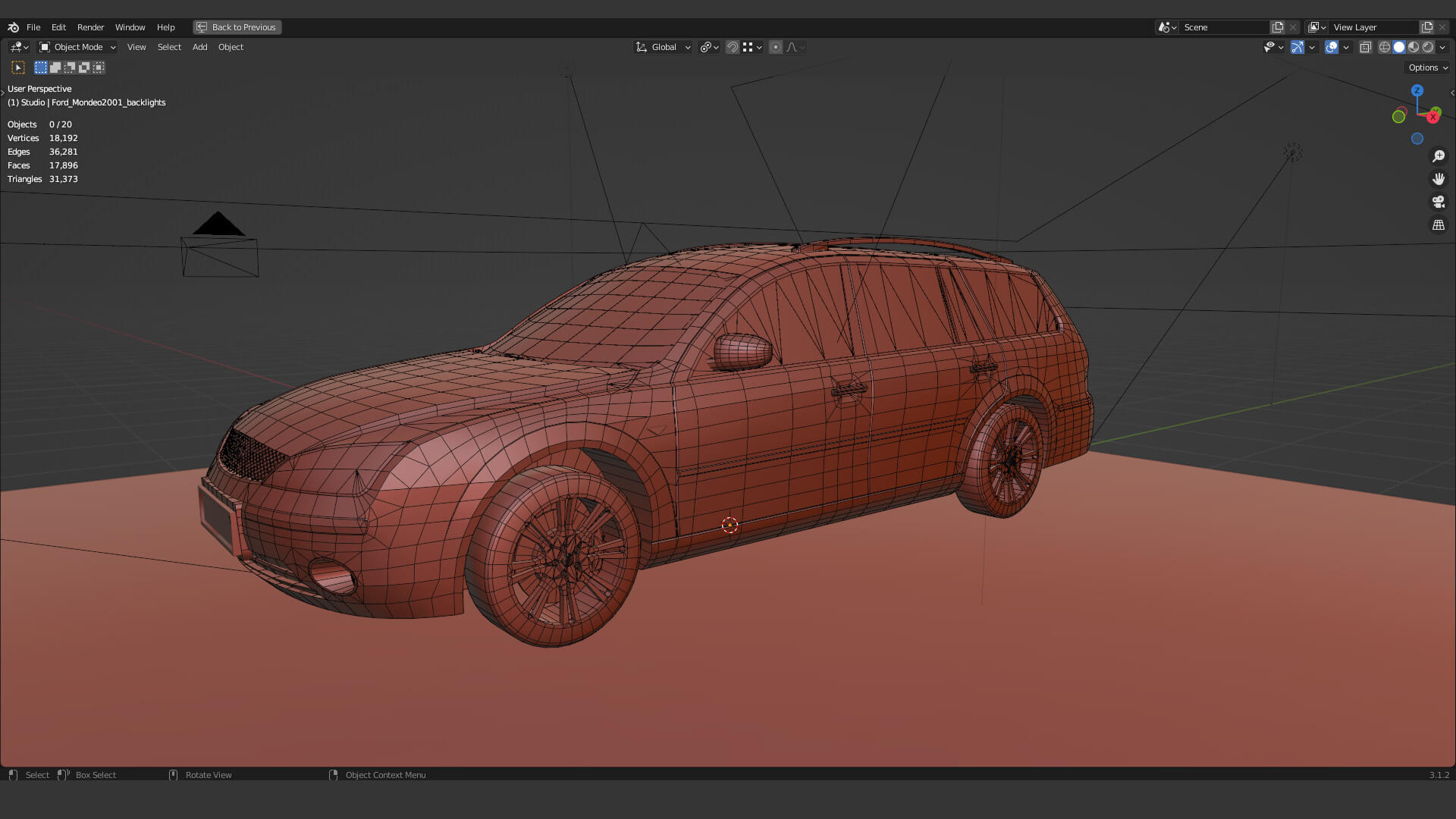Switch to Rendered shading
1456x819 pixels.
(1428, 47)
